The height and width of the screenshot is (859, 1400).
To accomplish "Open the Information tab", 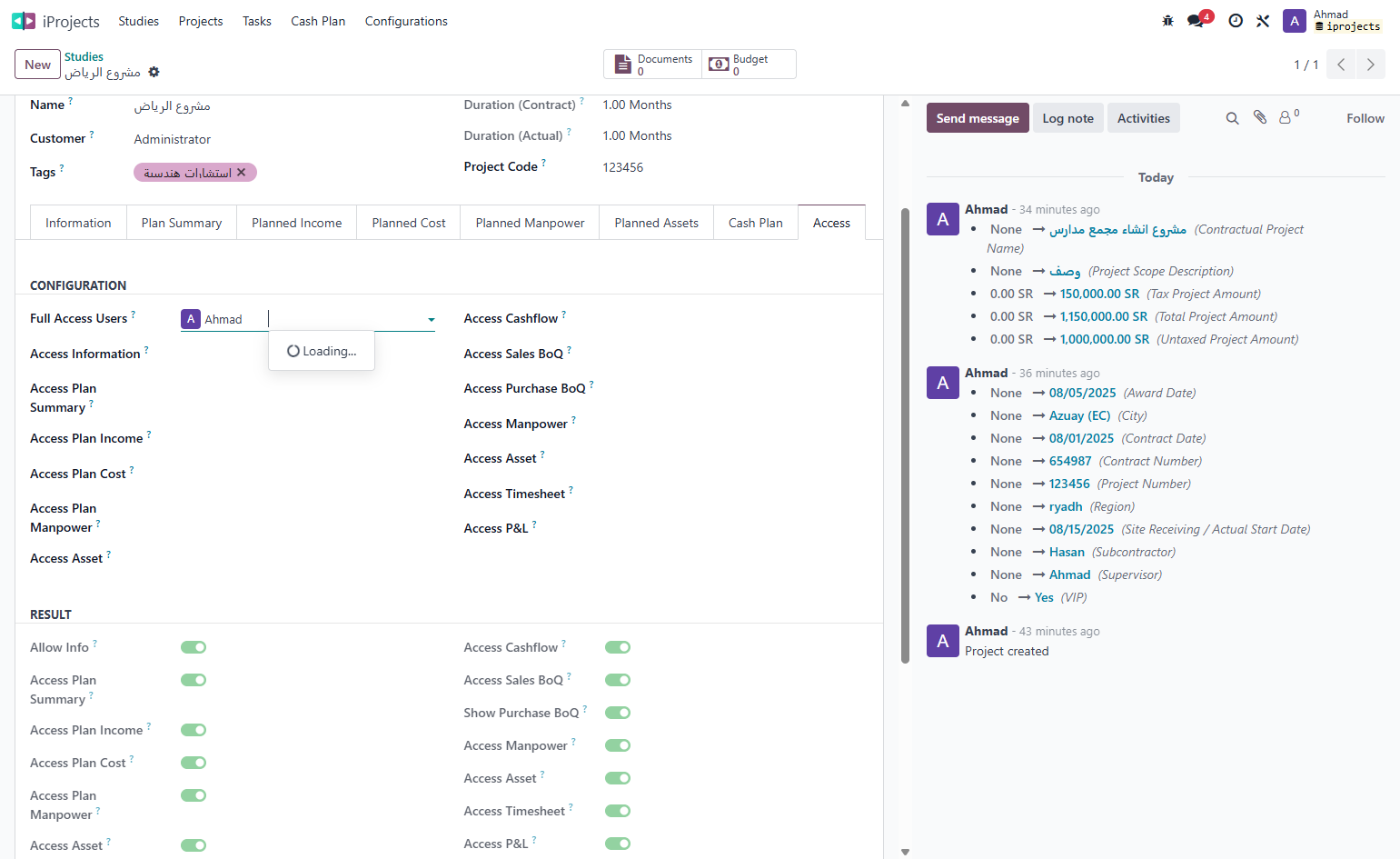I will coord(78,223).
